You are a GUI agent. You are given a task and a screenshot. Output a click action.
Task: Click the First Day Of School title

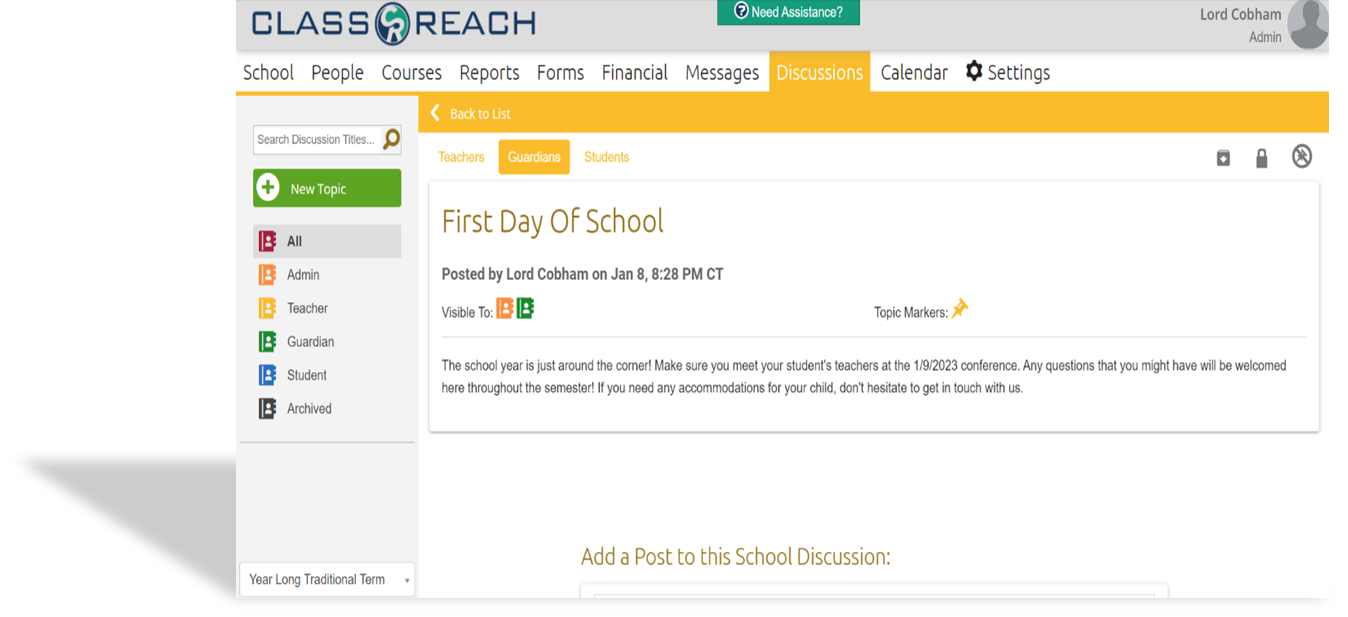[x=553, y=221]
